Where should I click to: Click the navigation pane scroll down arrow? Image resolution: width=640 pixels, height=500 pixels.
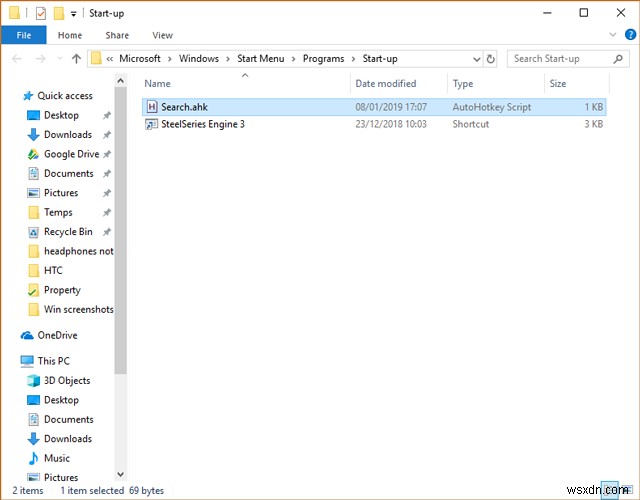click(x=120, y=474)
